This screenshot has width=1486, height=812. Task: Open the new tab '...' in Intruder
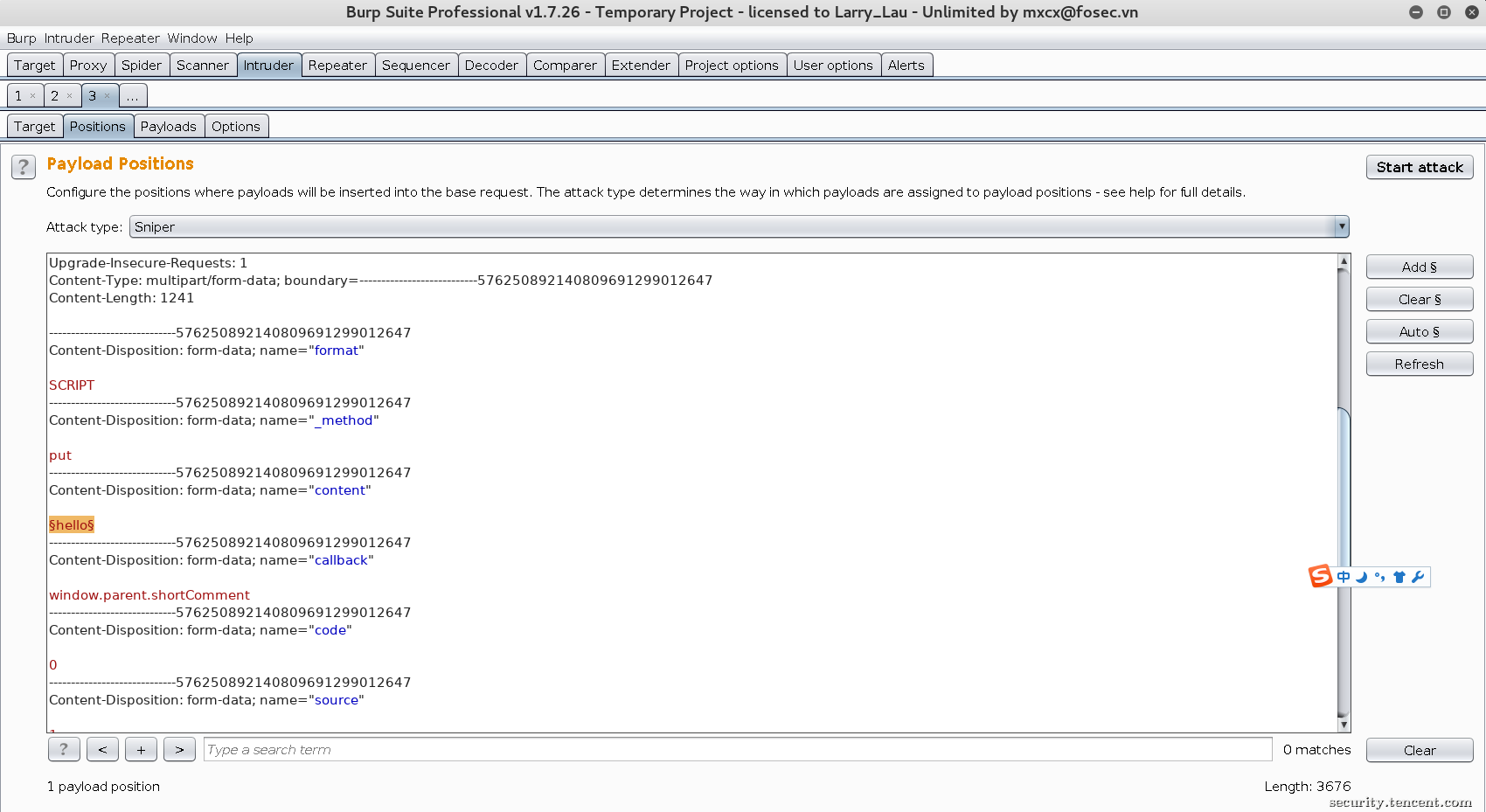coord(133,96)
